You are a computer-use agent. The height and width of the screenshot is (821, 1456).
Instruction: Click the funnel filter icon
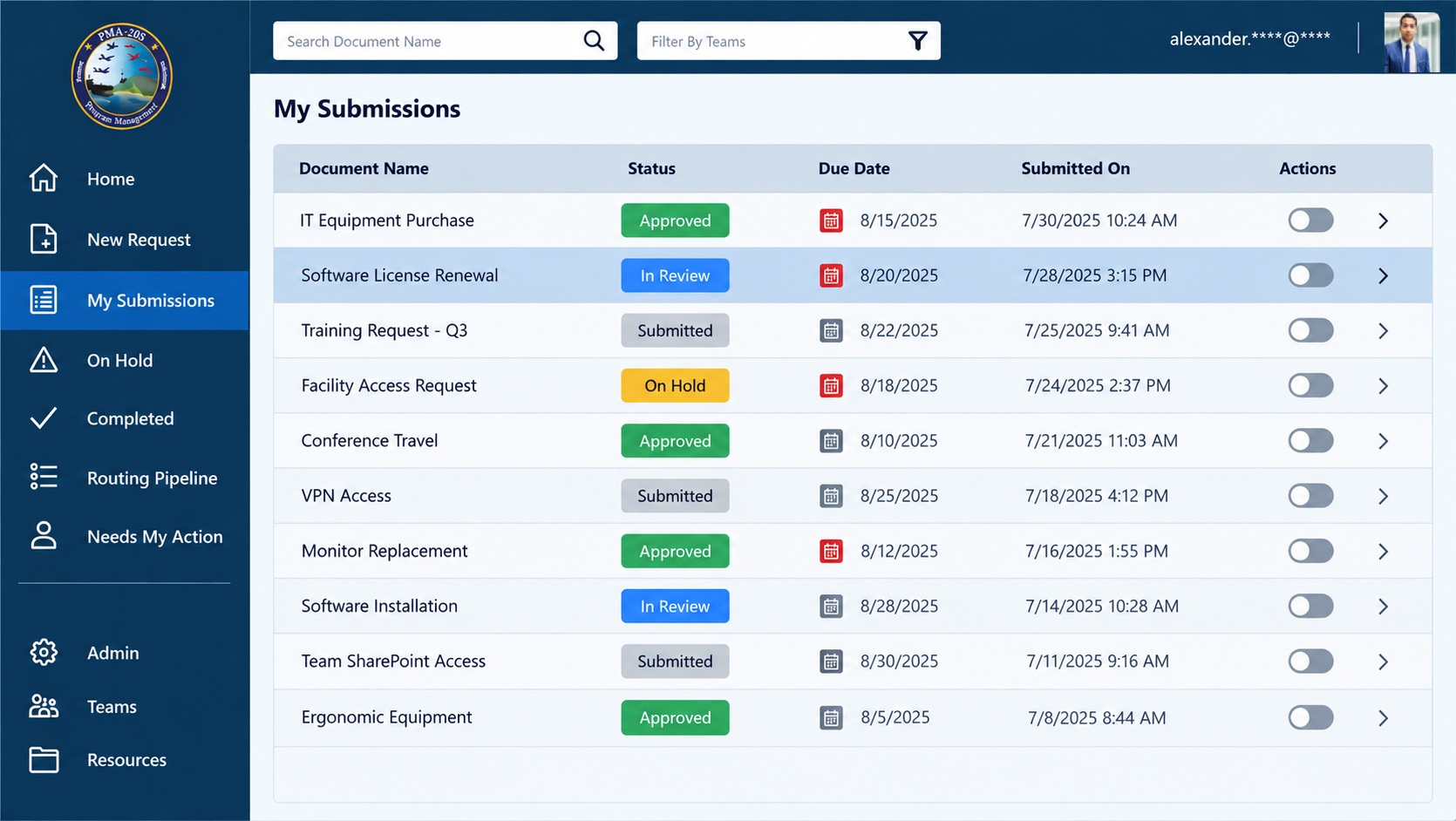point(917,41)
